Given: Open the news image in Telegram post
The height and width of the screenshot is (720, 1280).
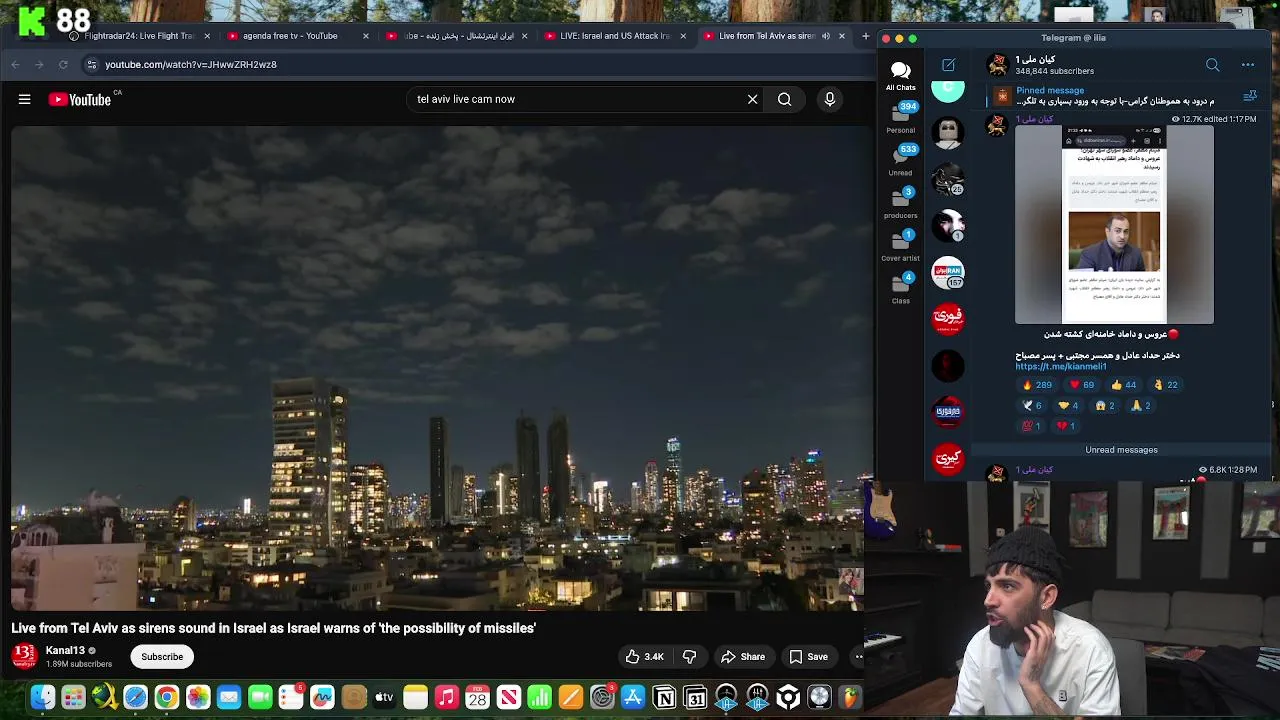Looking at the screenshot, I should (1114, 224).
